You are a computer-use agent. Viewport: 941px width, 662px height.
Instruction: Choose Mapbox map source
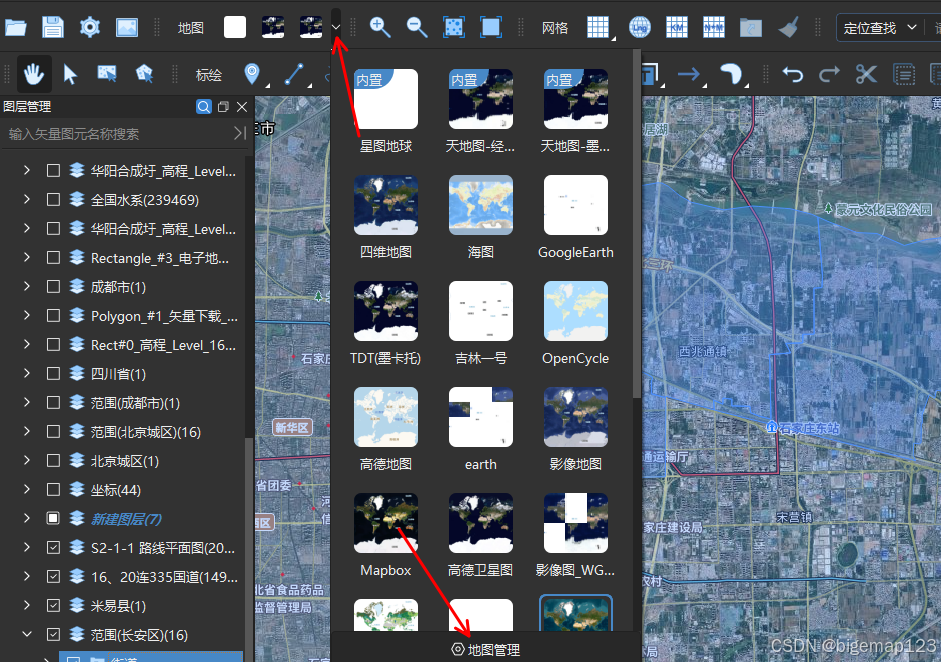tap(386, 537)
